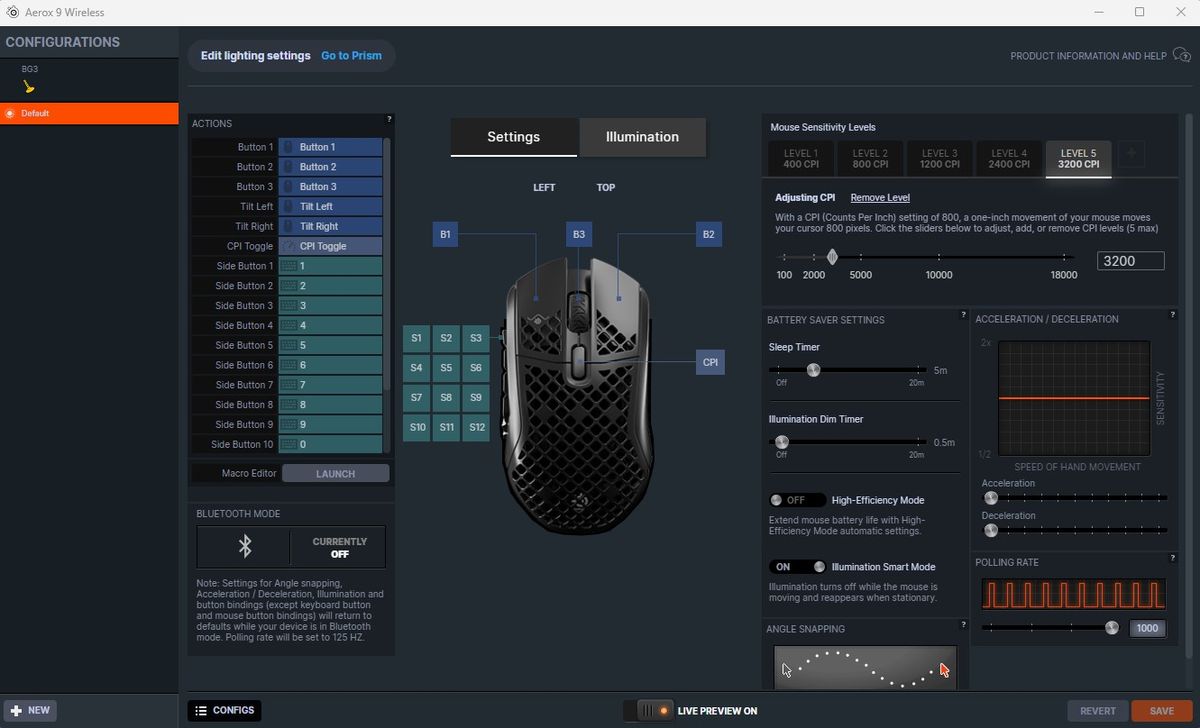Click the support headset icon near Product Information
1200x728 pixels.
tap(1182, 56)
